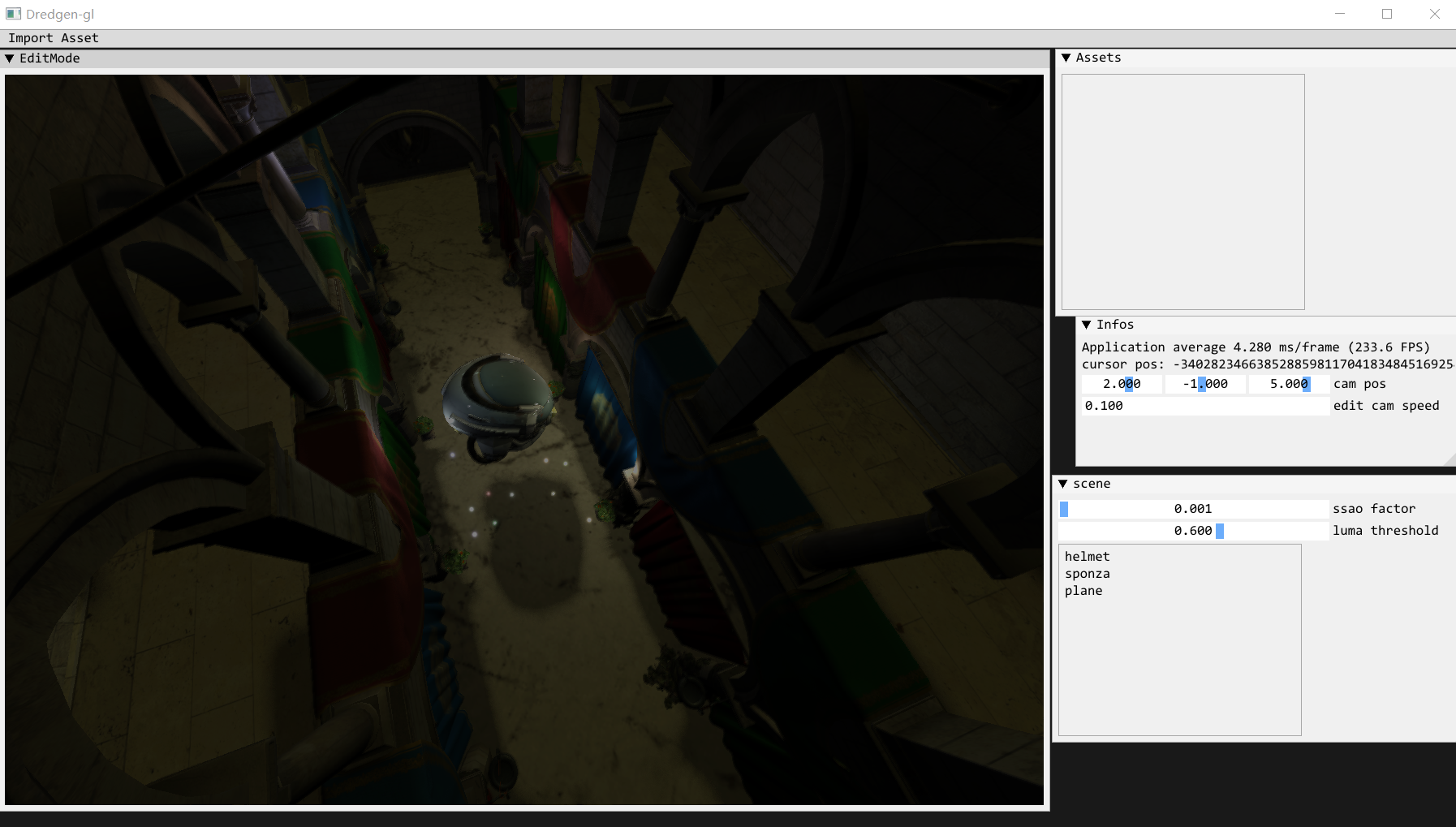Select plane in the scene list
This screenshot has height=827, width=1456.
[1083, 591]
